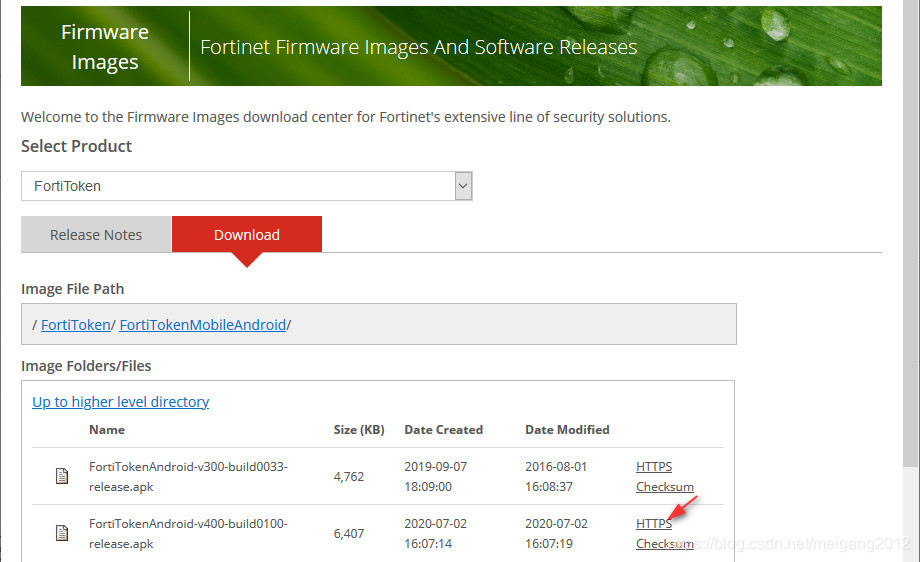Click created date 2020-07-02 16:07:14

(435, 533)
